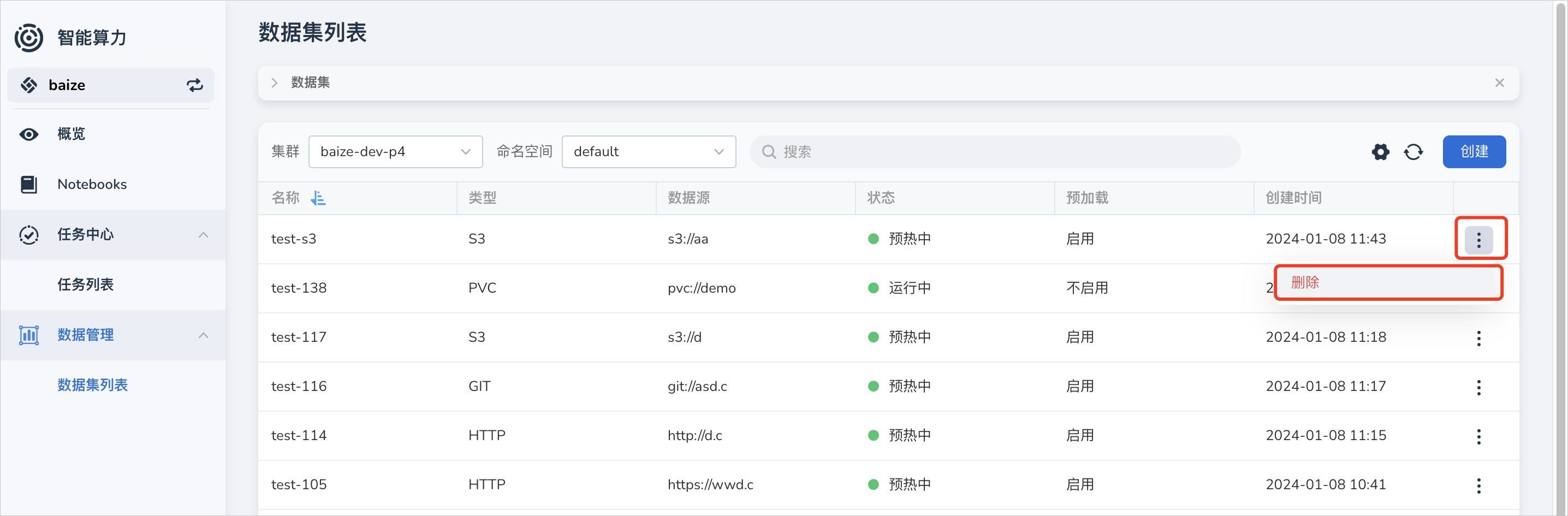Click the 数据集列表 page title
Image resolution: width=1568 pixels, height=516 pixels.
(312, 33)
